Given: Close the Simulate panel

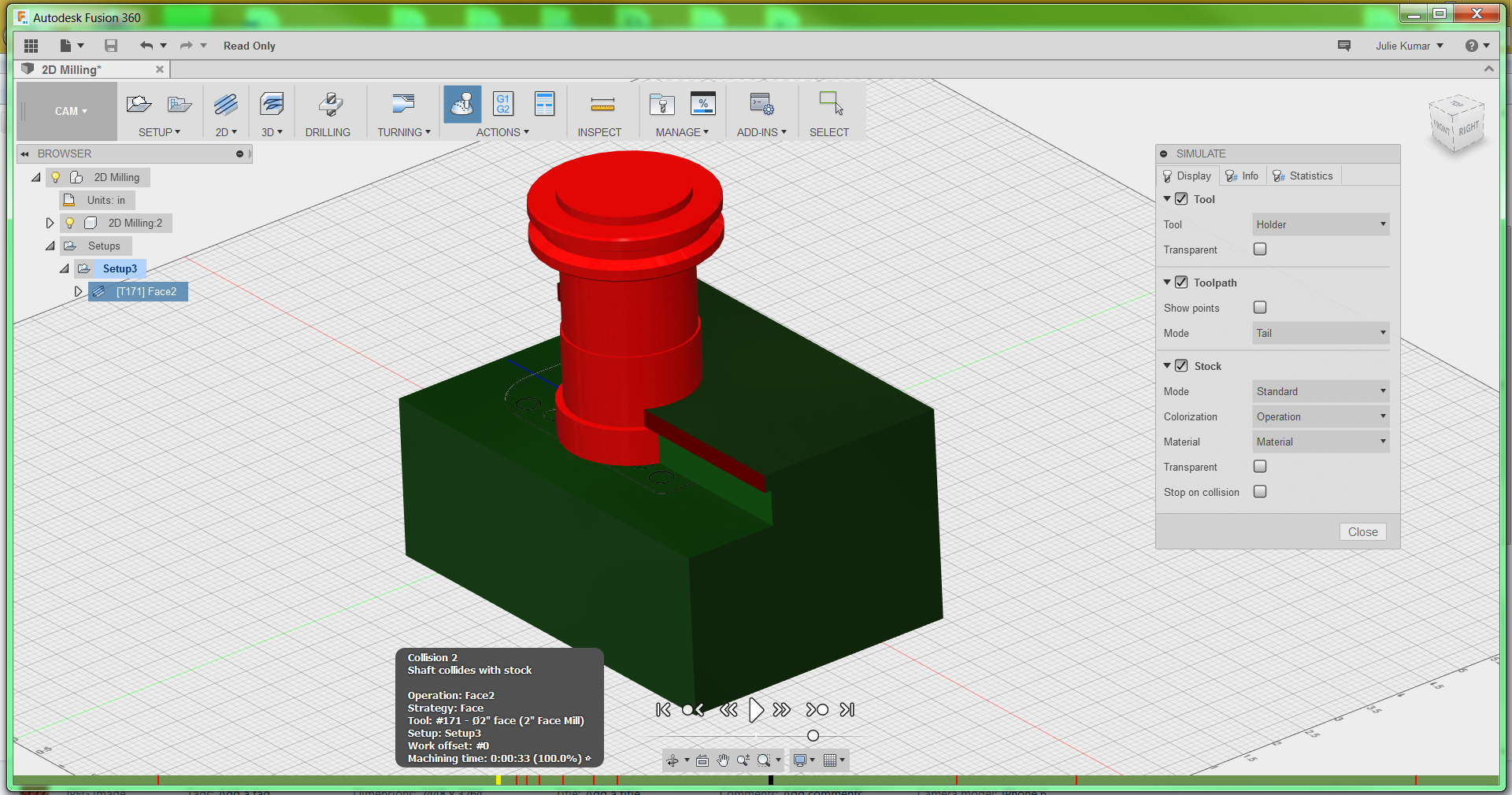Looking at the screenshot, I should tap(1363, 532).
